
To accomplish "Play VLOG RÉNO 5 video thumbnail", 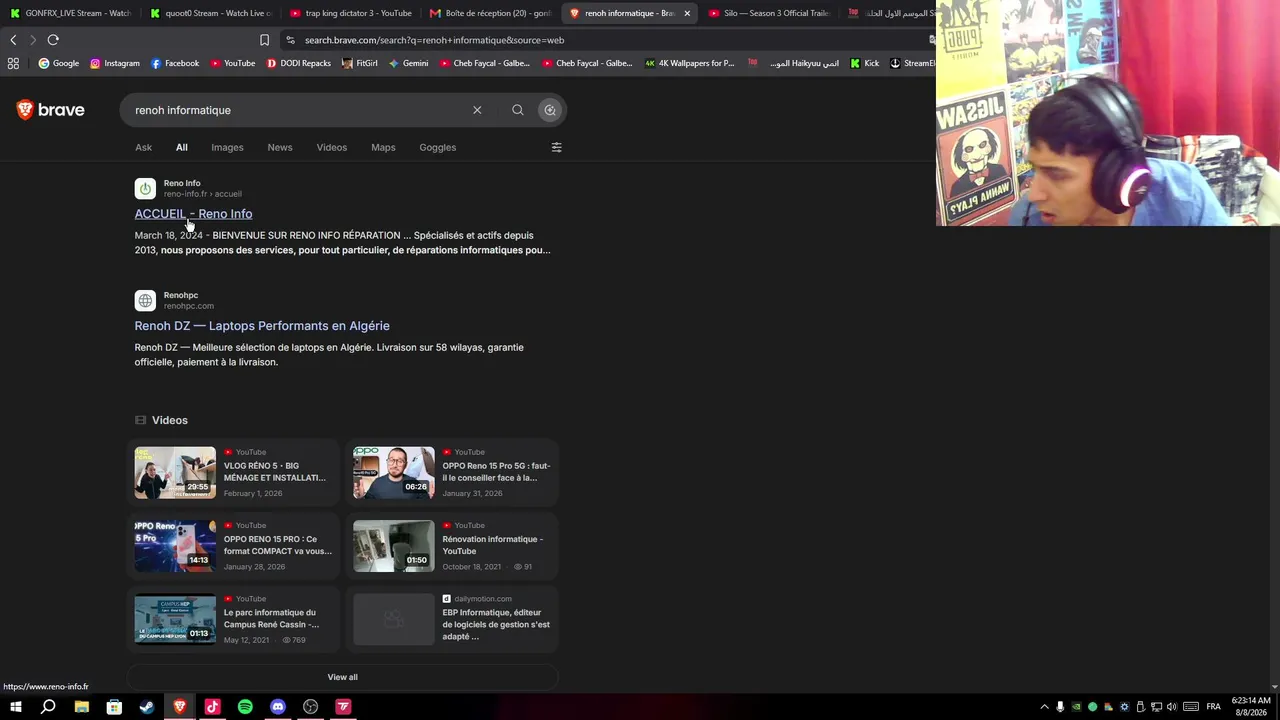I will point(175,472).
